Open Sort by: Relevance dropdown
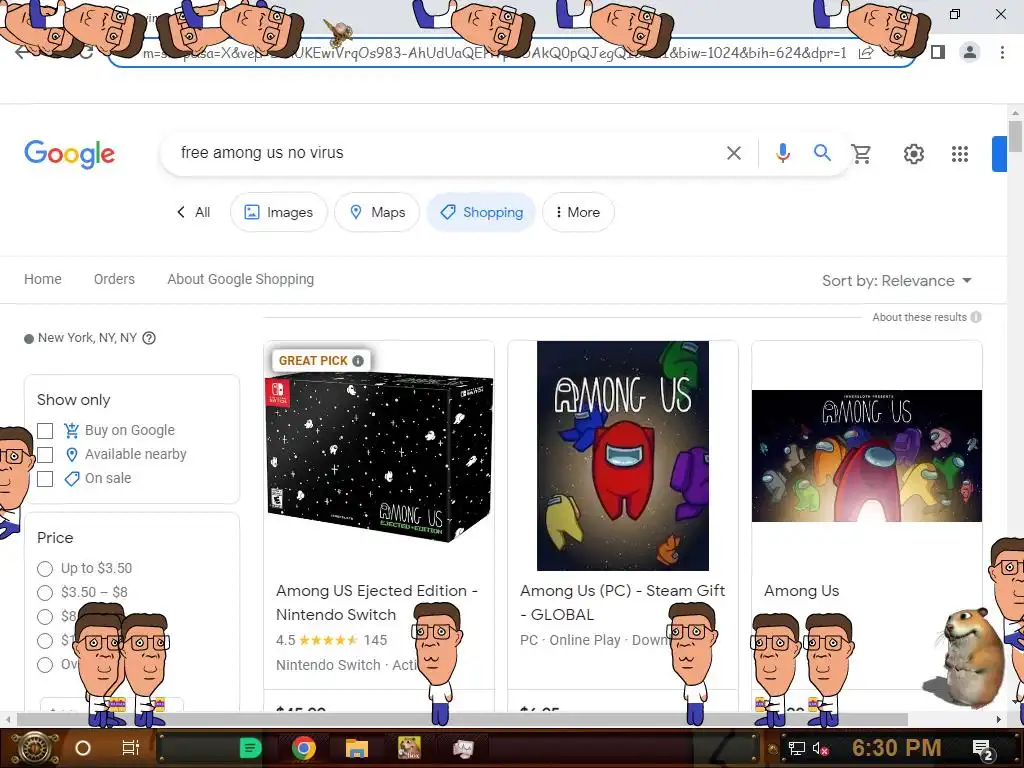This screenshot has height=768, width=1024. (897, 281)
